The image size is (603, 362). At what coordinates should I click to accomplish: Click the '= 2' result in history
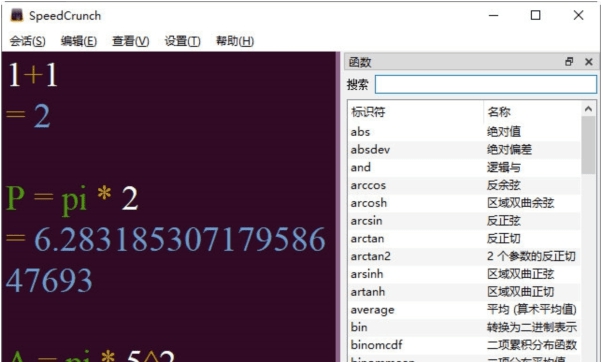click(x=28, y=116)
